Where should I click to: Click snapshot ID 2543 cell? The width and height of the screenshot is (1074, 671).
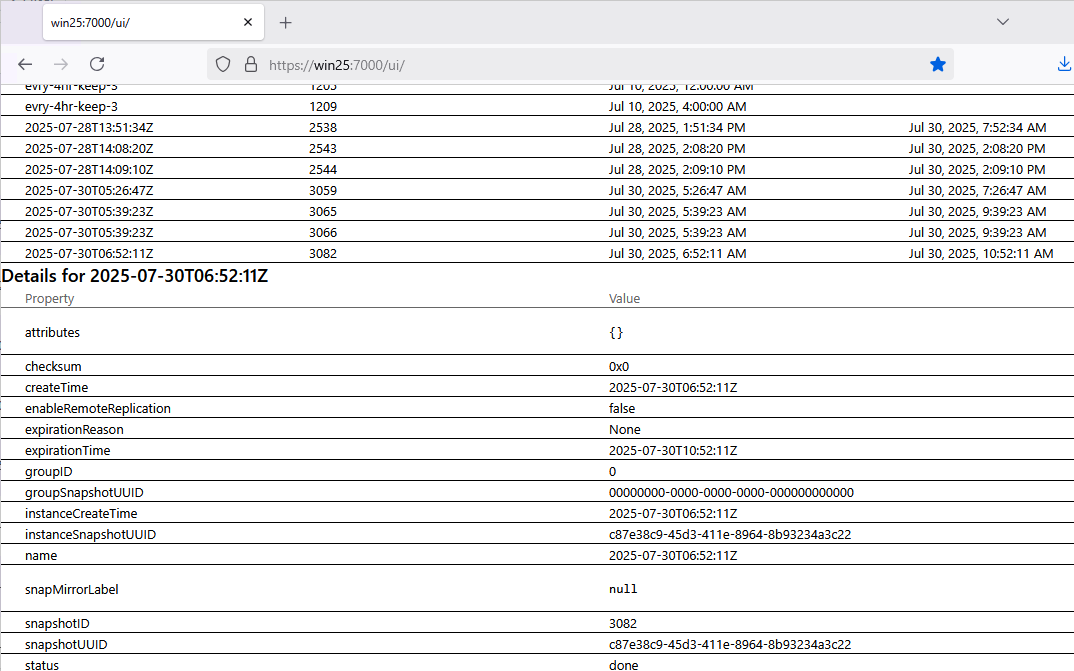pyautogui.click(x=323, y=149)
